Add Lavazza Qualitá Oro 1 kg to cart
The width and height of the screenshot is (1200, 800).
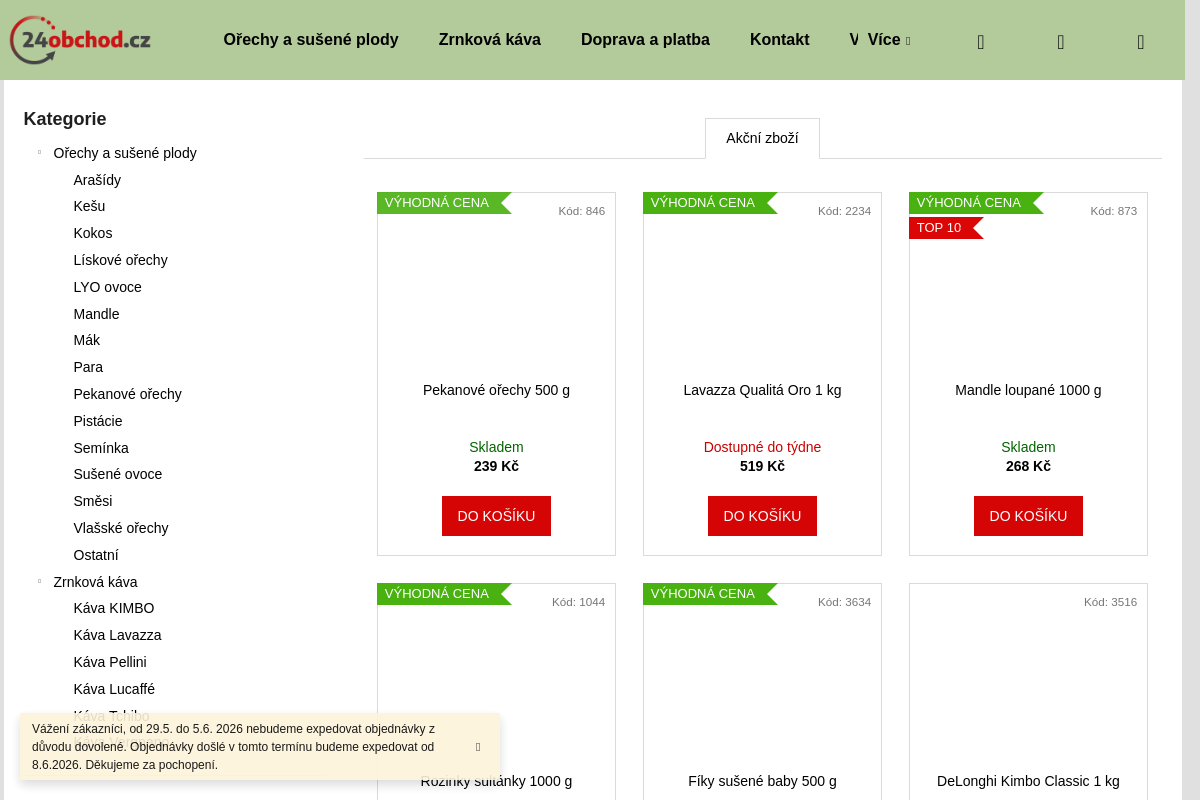pyautogui.click(x=762, y=516)
